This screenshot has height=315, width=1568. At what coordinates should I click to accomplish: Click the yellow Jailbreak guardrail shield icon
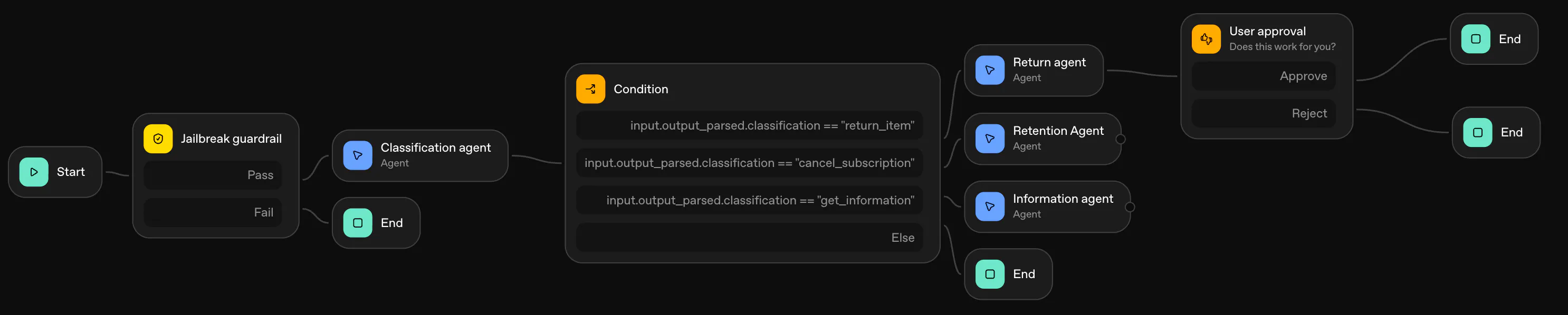158,139
